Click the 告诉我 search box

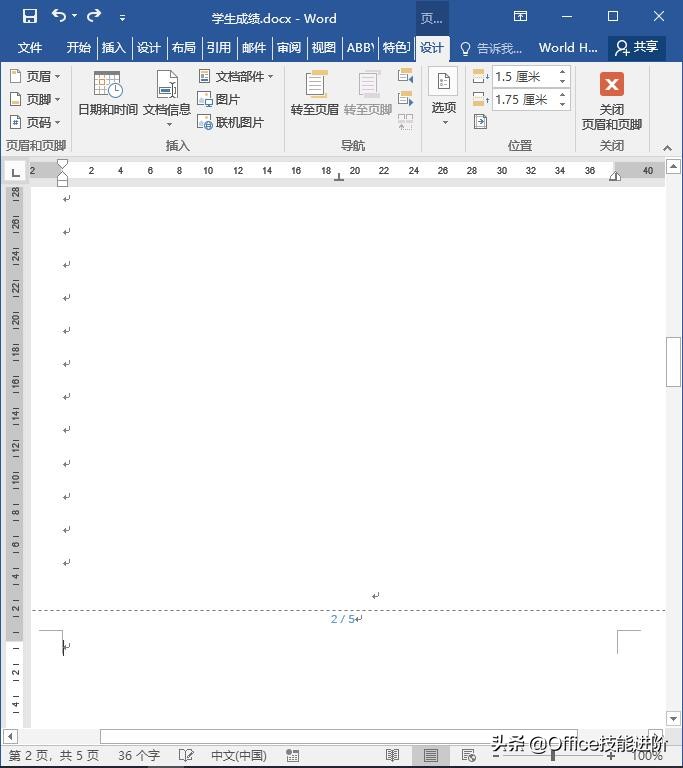[492, 48]
